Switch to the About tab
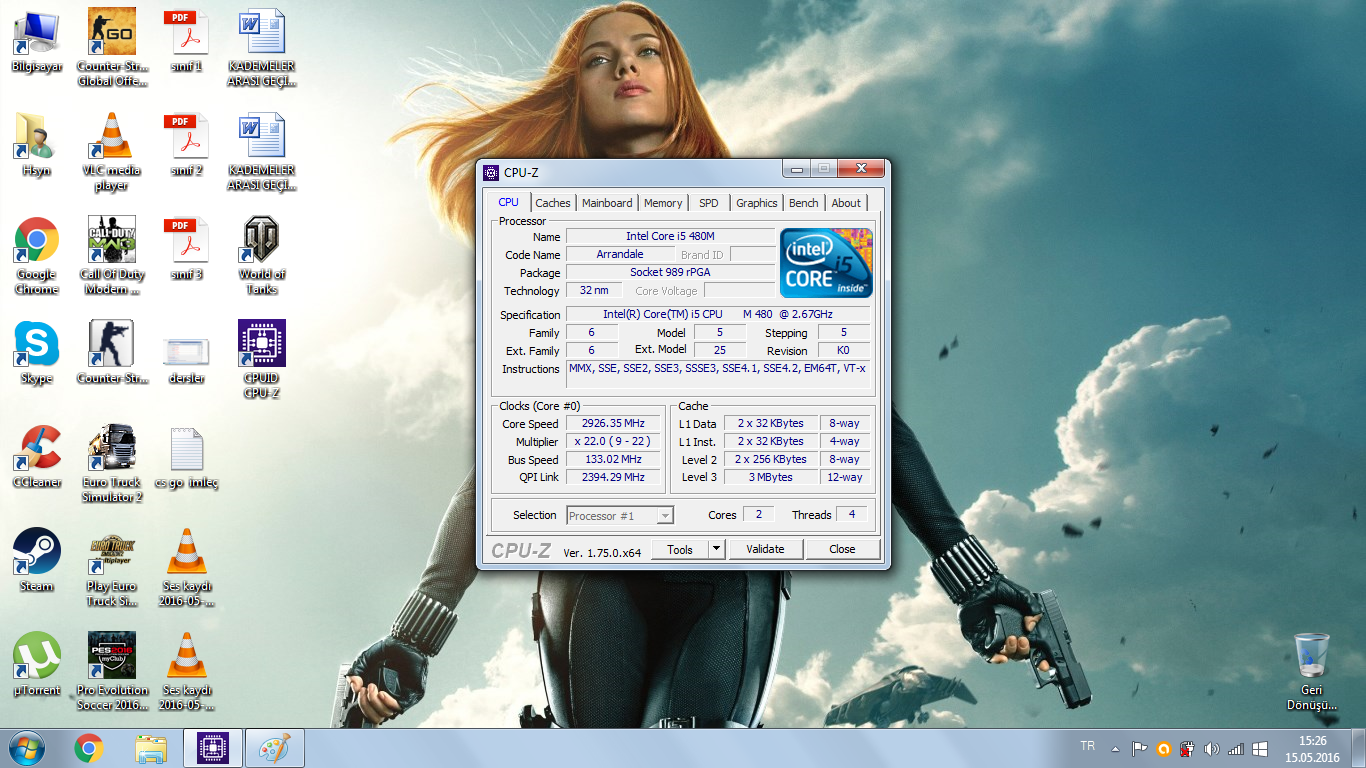This screenshot has height=768, width=1366. pos(846,203)
